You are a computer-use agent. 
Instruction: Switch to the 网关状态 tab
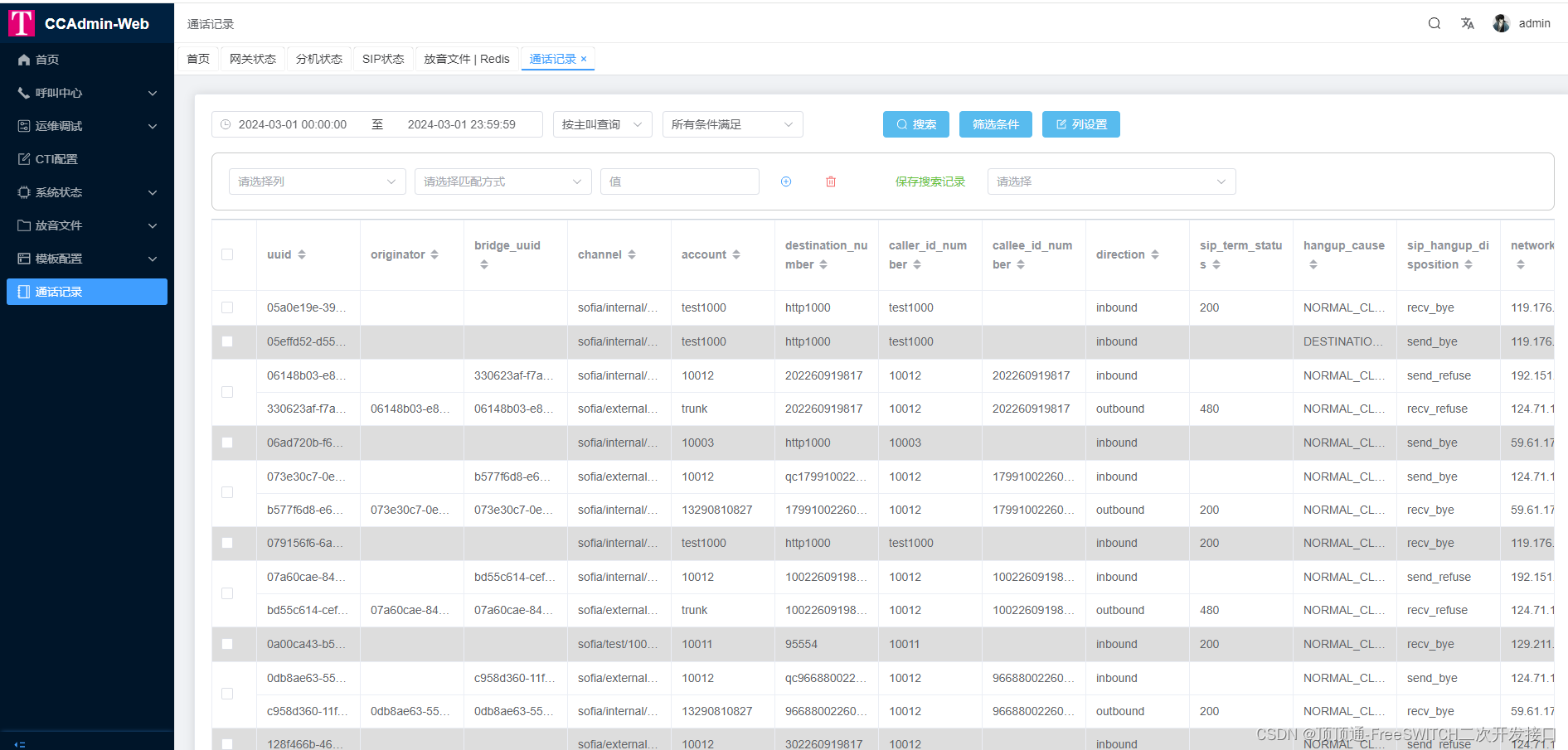click(x=253, y=59)
